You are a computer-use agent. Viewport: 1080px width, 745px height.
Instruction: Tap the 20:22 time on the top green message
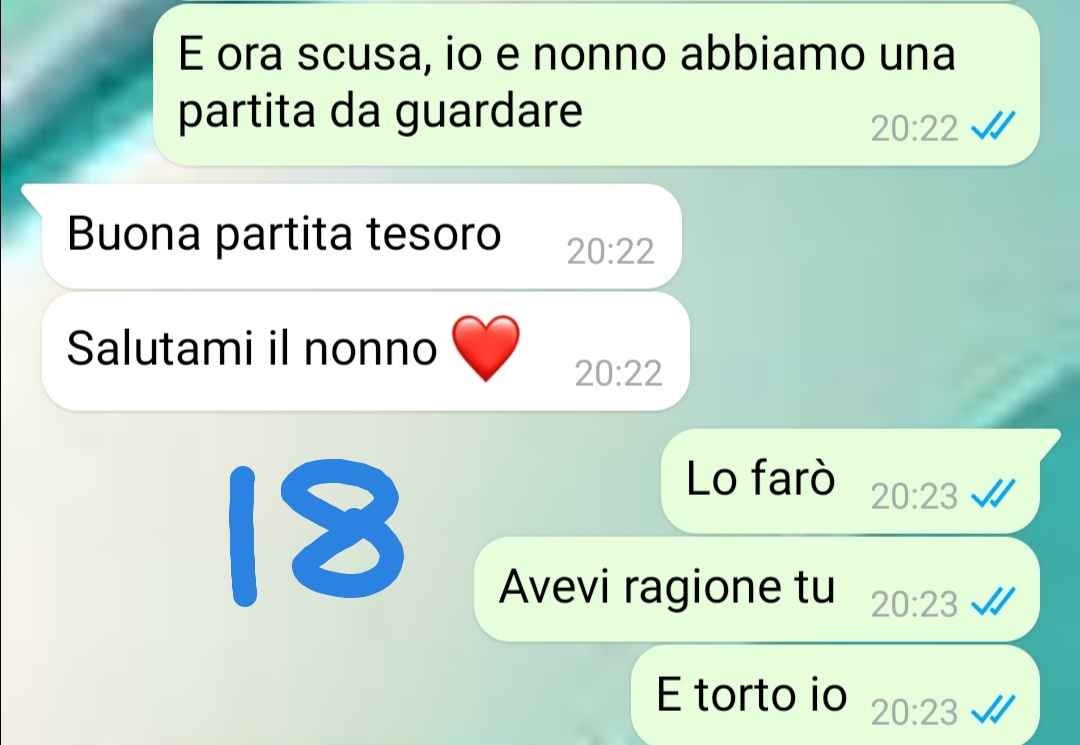(x=914, y=128)
